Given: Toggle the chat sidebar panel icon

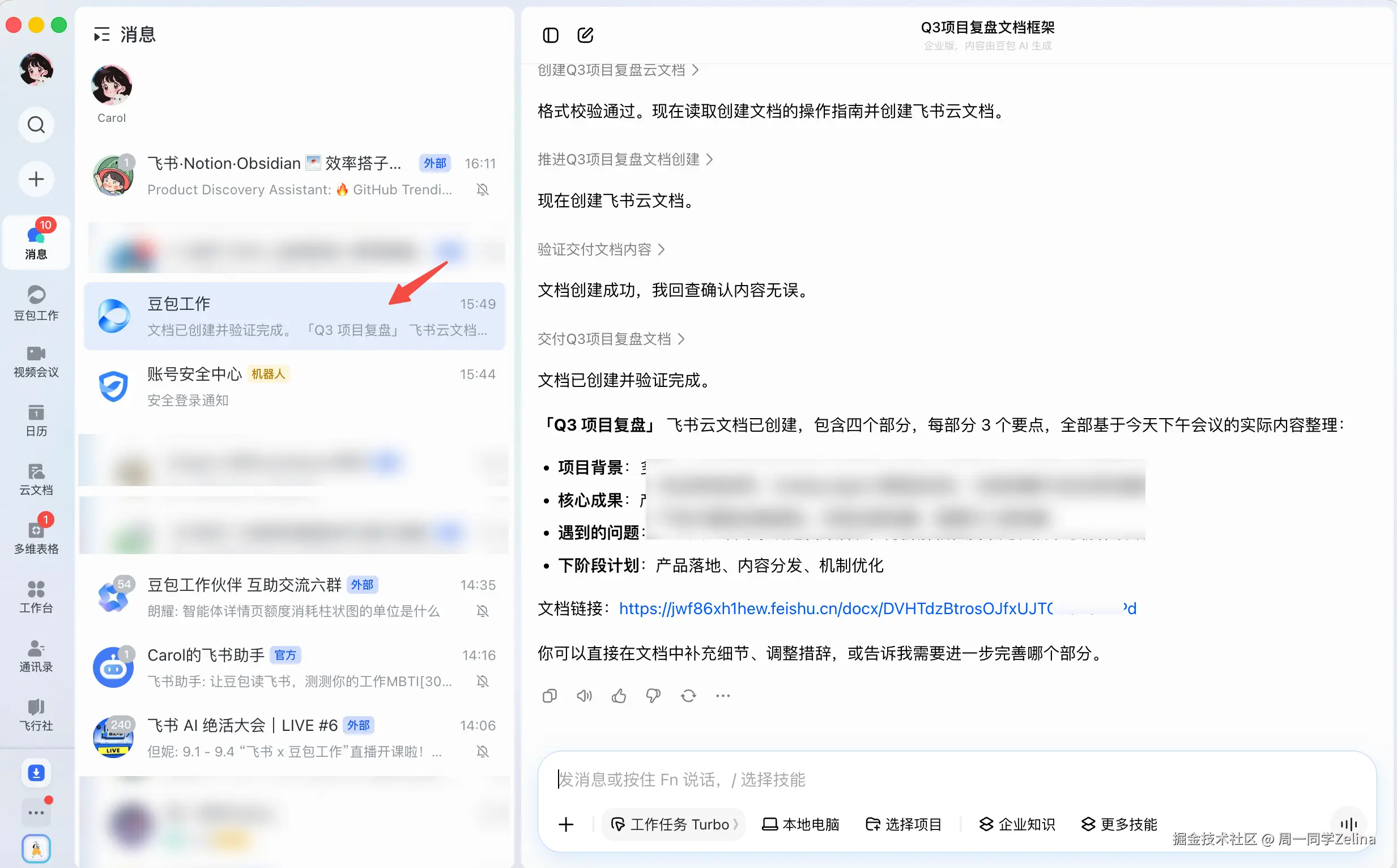Looking at the screenshot, I should tap(551, 36).
